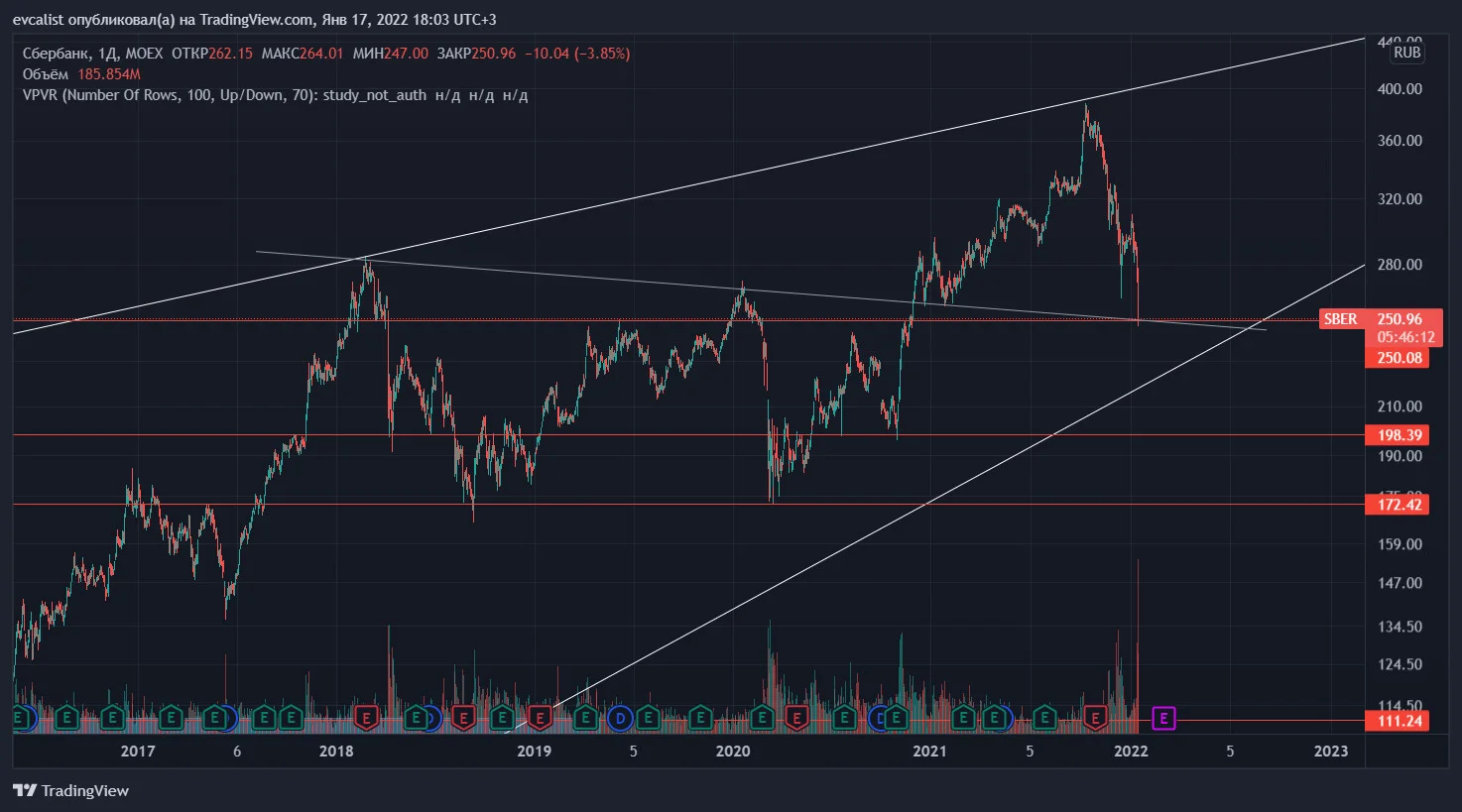Click the 210.00 price axis label

point(1400,406)
